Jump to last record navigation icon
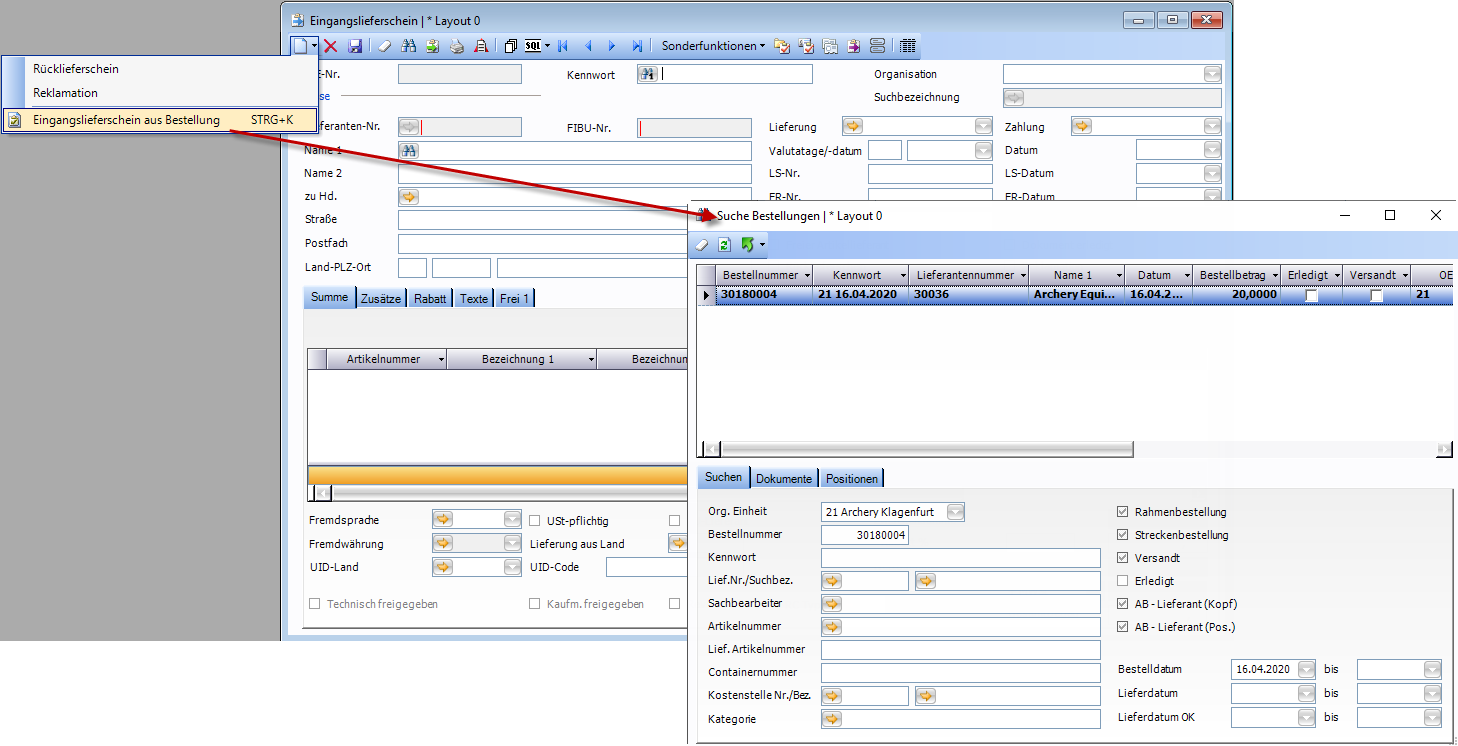This screenshot has height=746, width=1458. 637,46
